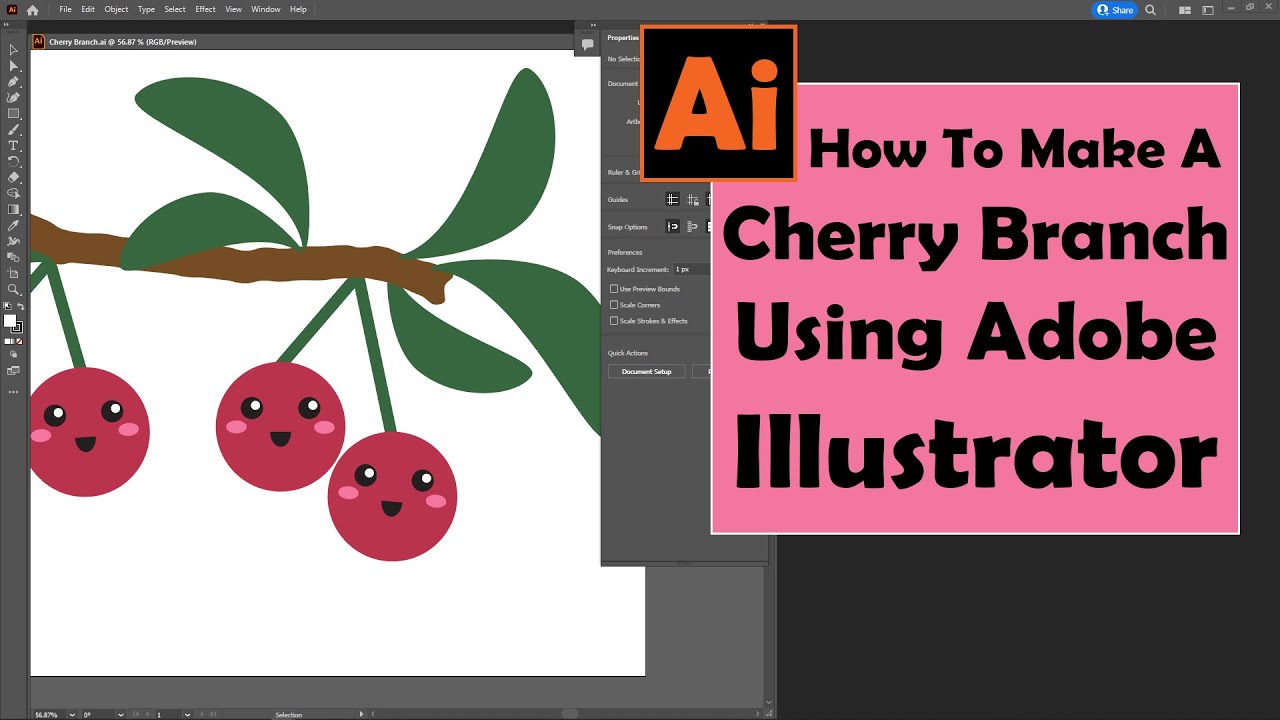Image resolution: width=1280 pixels, height=720 pixels.
Task: Expand status bar Selection info arrow
Action: [x=361, y=715]
